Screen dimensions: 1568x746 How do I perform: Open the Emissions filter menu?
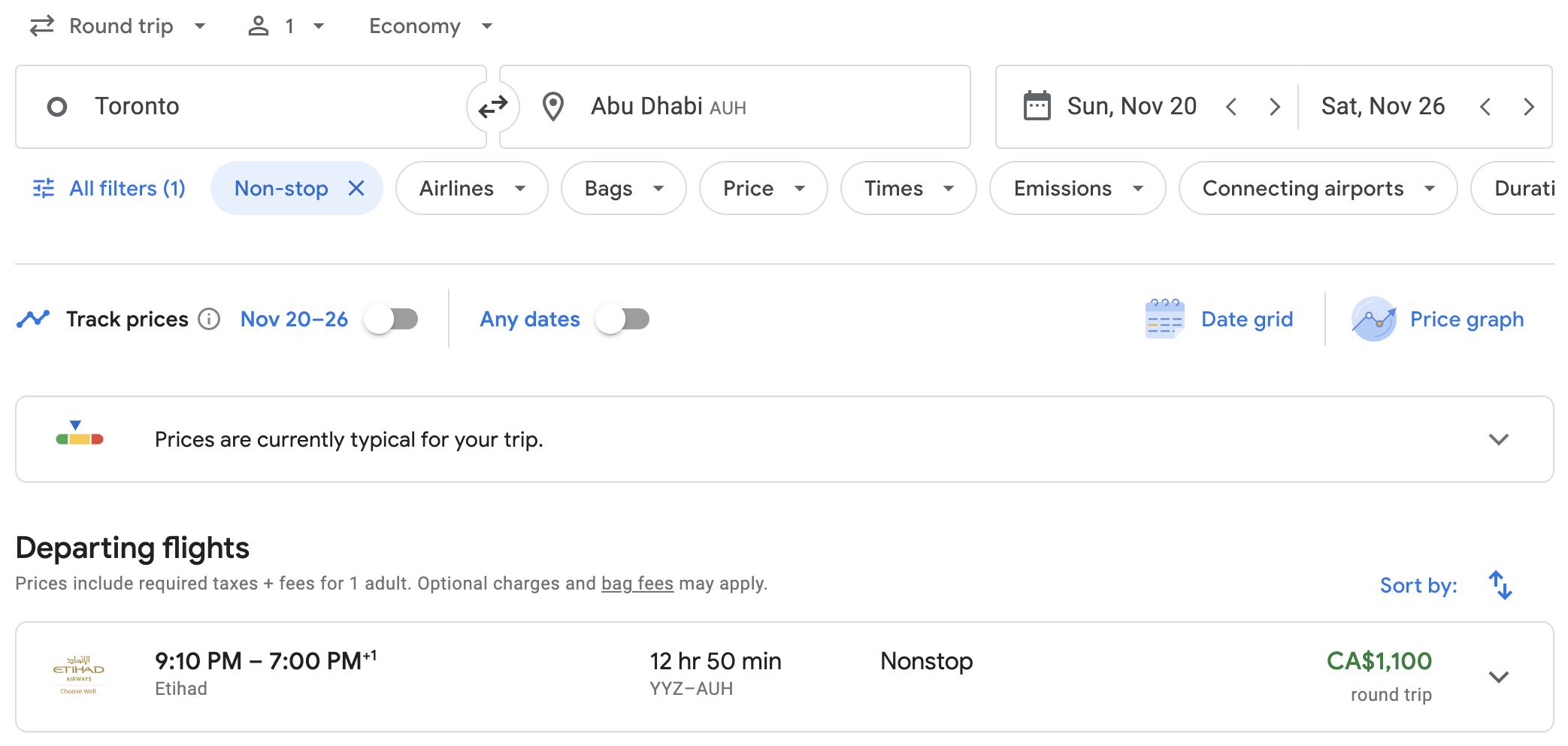coord(1076,188)
